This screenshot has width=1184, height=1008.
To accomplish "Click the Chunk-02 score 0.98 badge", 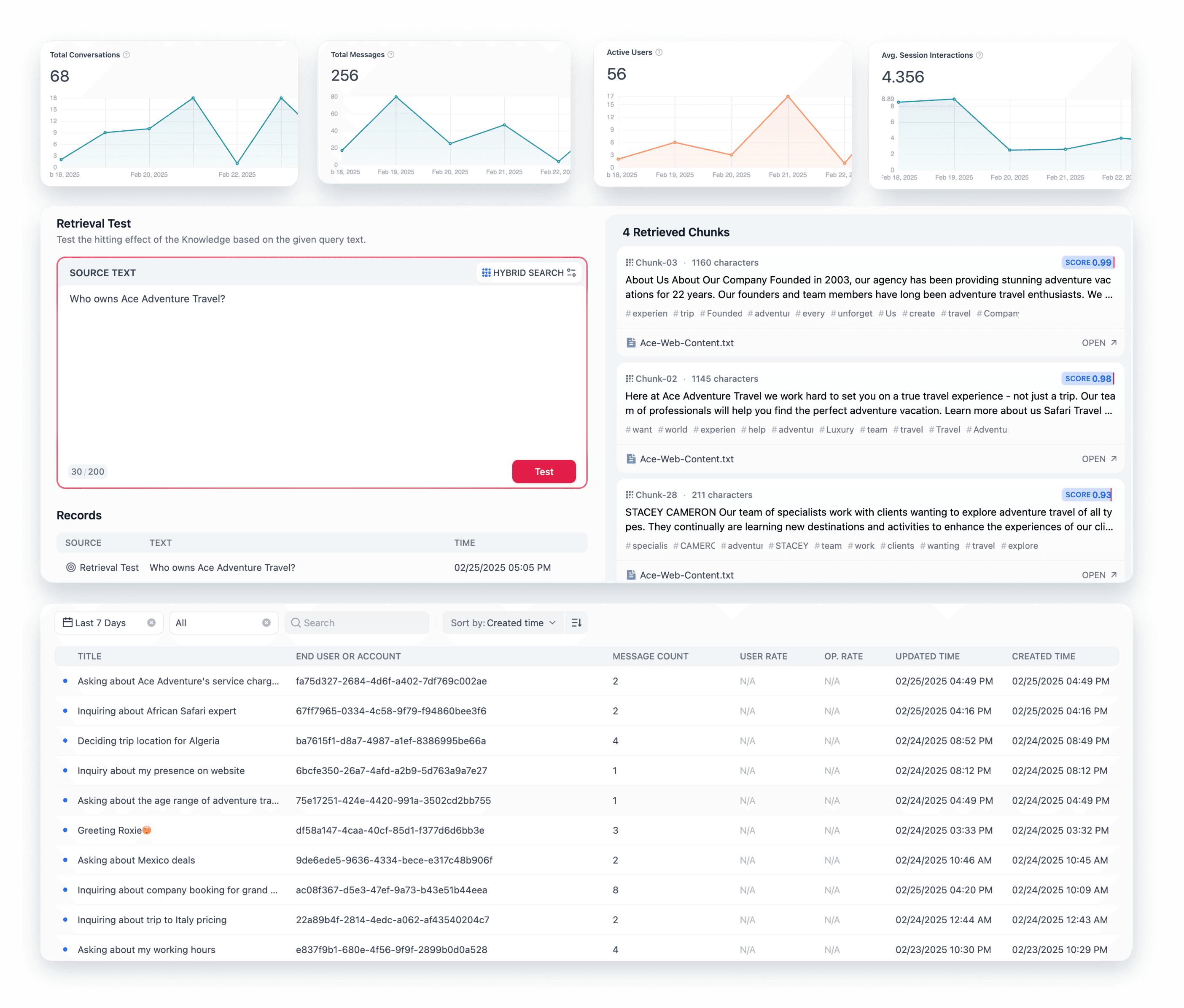I will 1088,378.
